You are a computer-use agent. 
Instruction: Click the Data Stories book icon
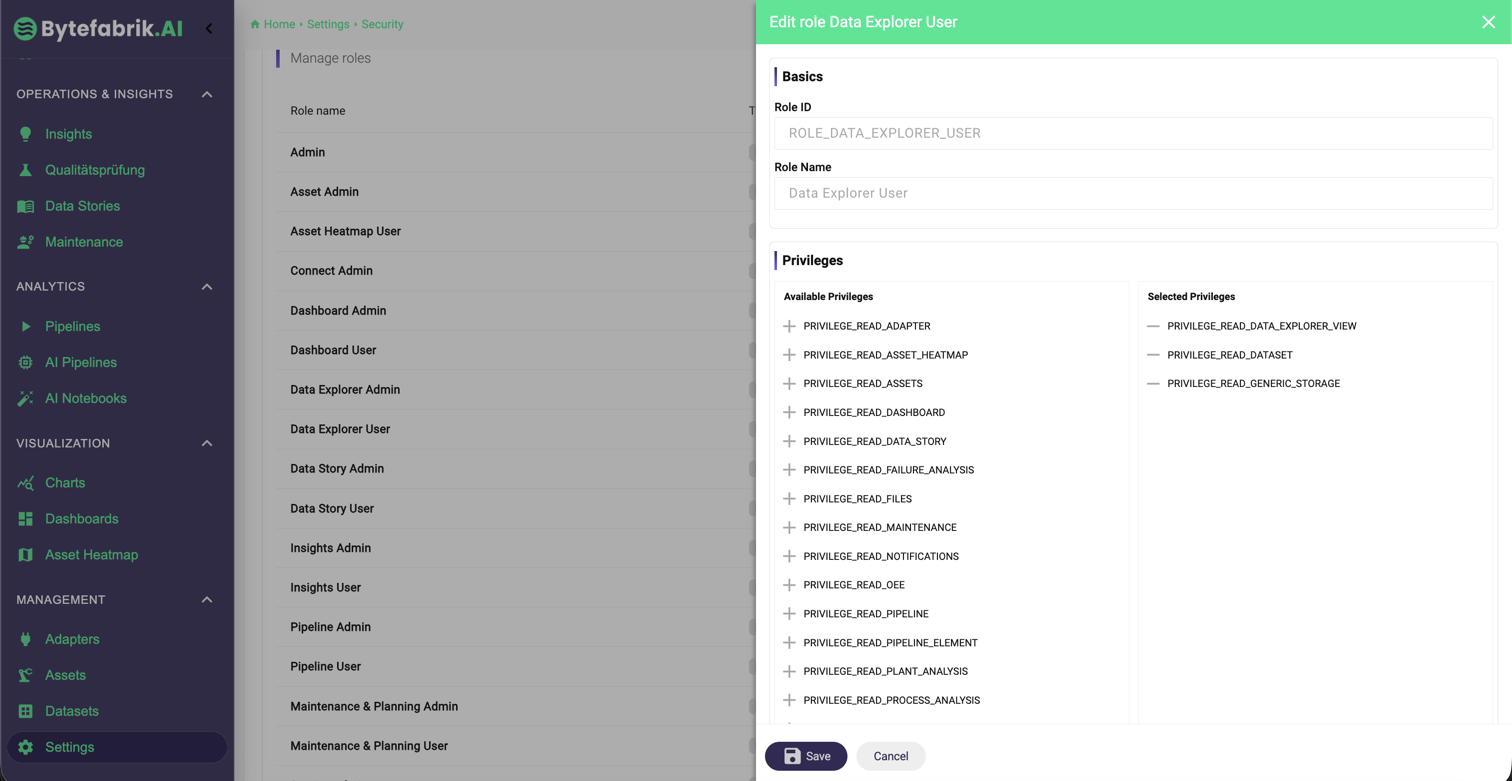click(26, 206)
